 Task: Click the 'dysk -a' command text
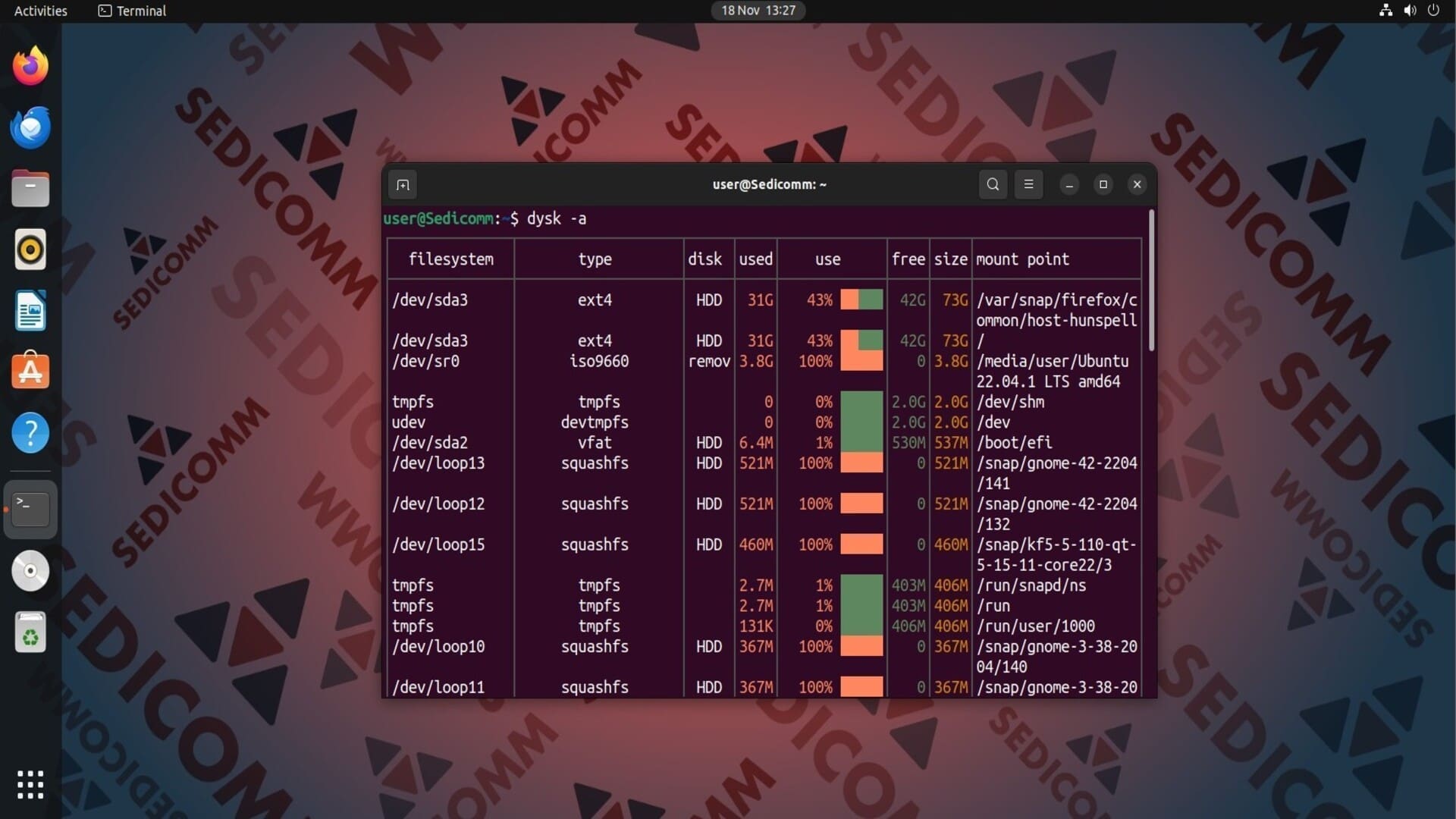point(557,219)
